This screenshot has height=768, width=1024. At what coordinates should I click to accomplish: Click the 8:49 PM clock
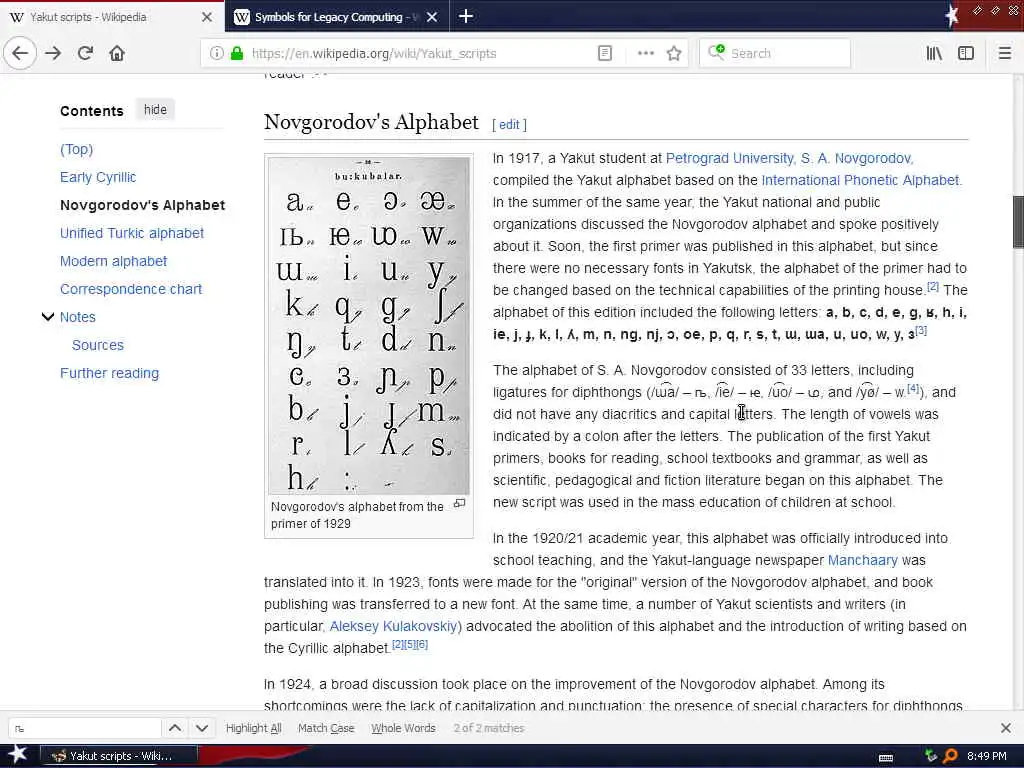986,756
